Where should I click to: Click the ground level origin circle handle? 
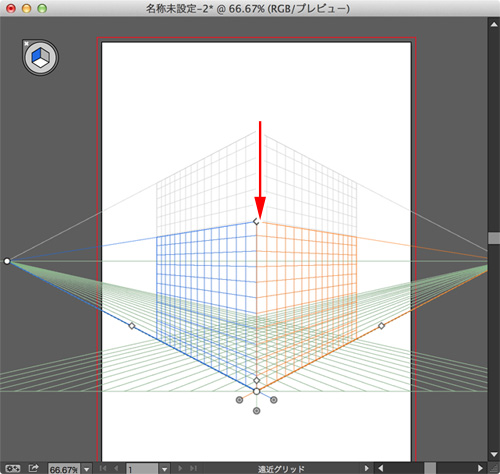[x=256, y=392]
